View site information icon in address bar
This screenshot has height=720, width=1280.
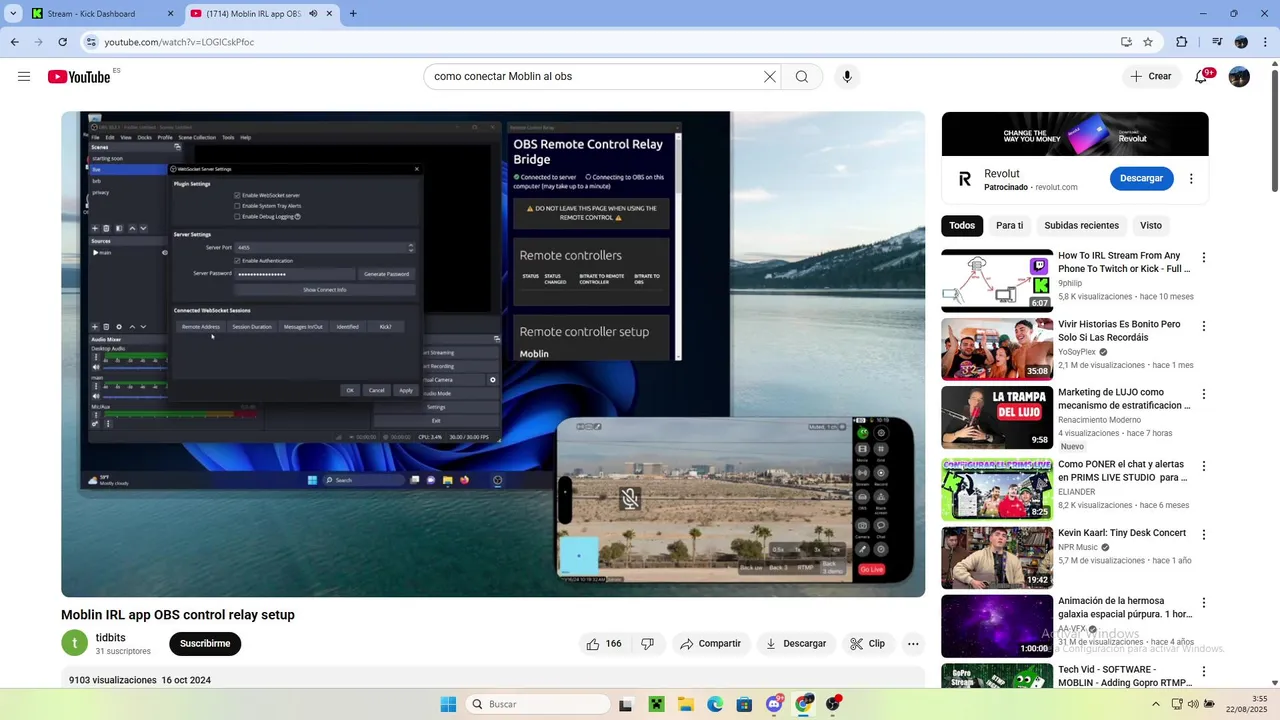pyautogui.click(x=91, y=42)
